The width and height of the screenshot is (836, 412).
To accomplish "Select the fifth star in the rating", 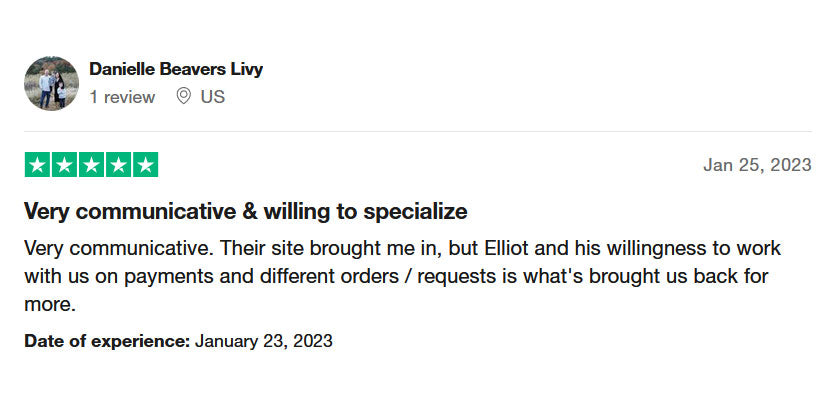I will click(145, 165).
